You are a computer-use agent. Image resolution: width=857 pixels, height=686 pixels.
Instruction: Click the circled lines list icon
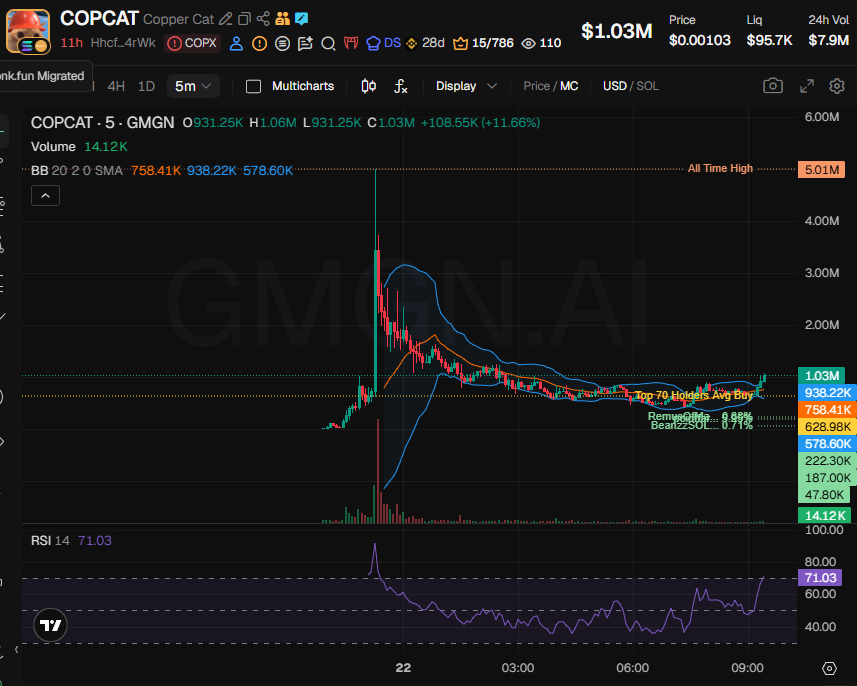282,43
